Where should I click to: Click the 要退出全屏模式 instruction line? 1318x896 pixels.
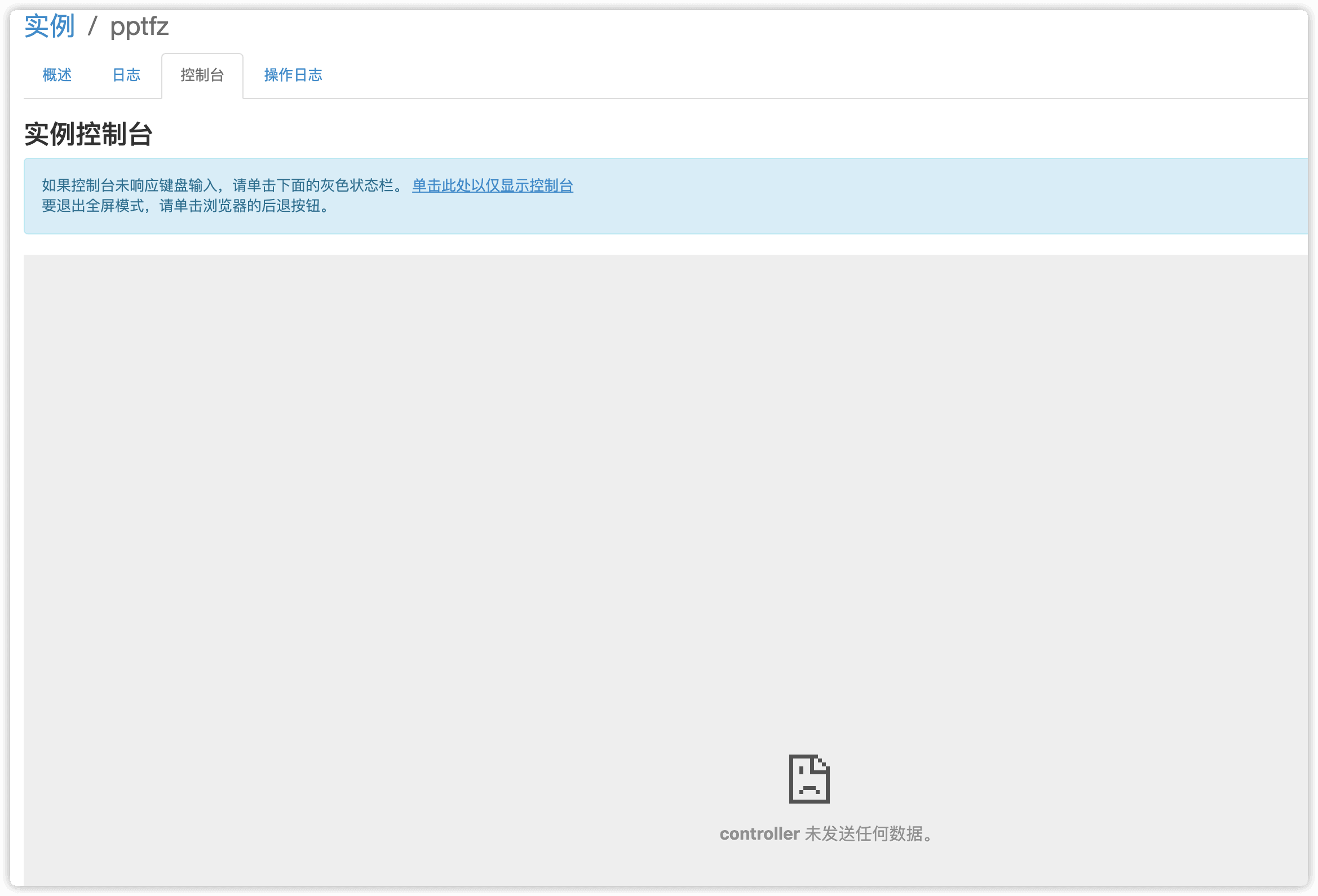pos(185,206)
